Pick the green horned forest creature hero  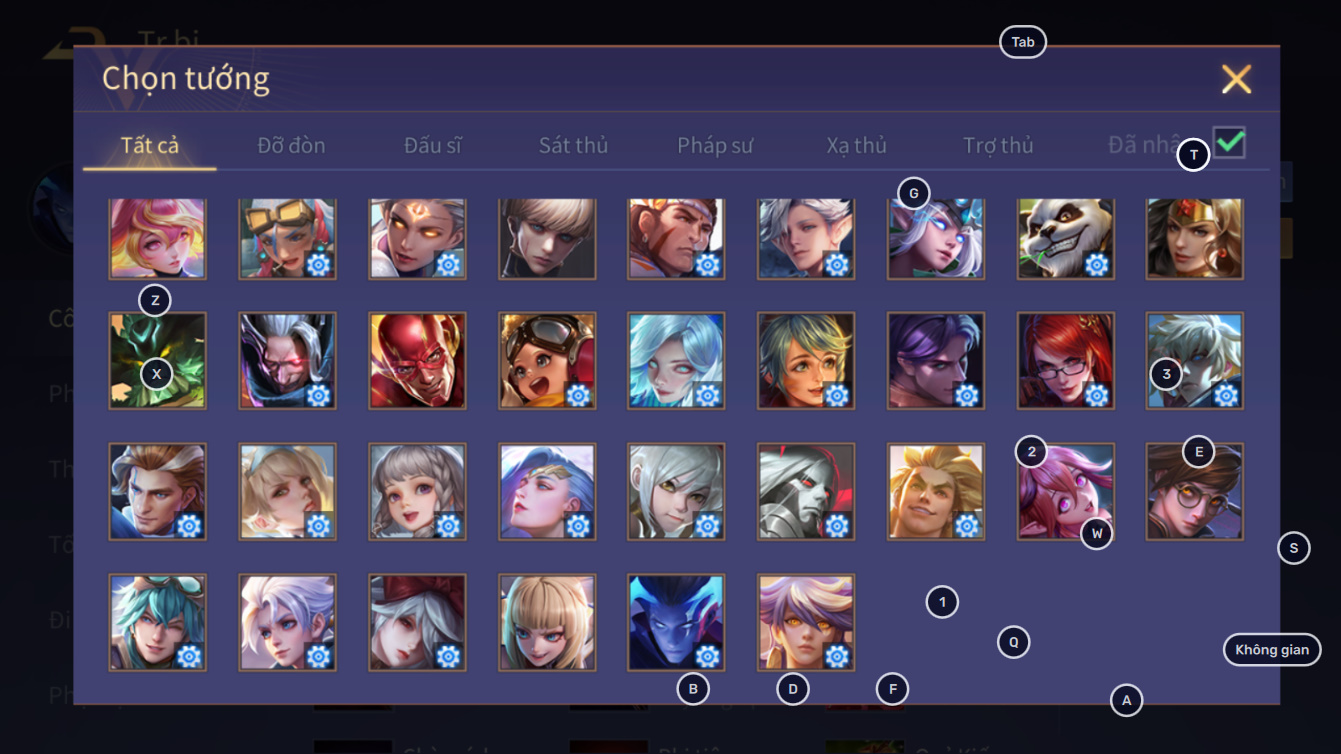coord(157,361)
